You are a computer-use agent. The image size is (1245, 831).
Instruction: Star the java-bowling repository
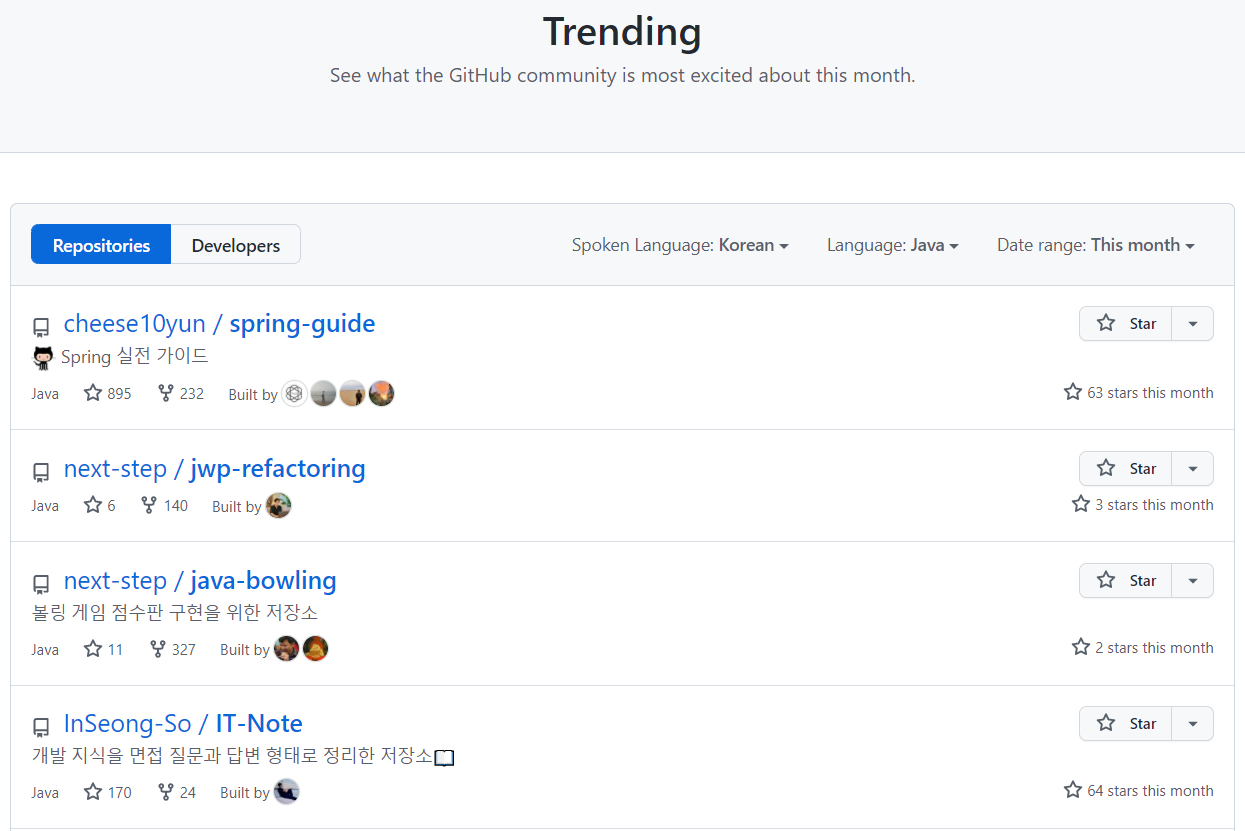point(1126,580)
